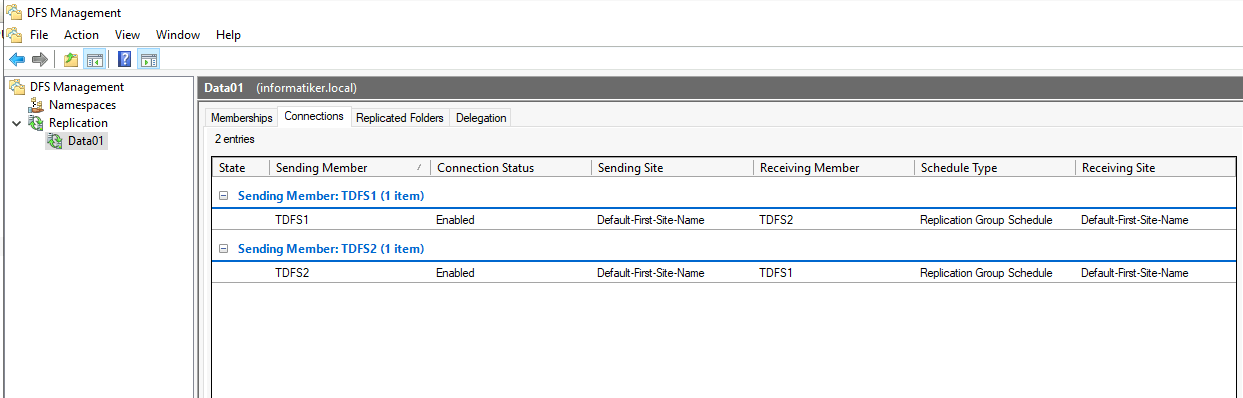Toggle the Show/Hide Action Pane icon

(x=148, y=60)
